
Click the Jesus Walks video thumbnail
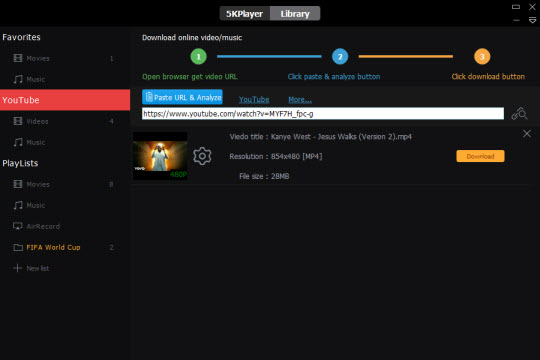click(x=160, y=156)
